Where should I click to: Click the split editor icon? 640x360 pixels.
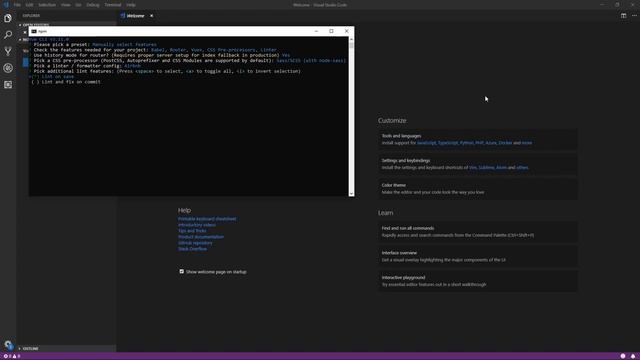pyautogui.click(x=623, y=16)
